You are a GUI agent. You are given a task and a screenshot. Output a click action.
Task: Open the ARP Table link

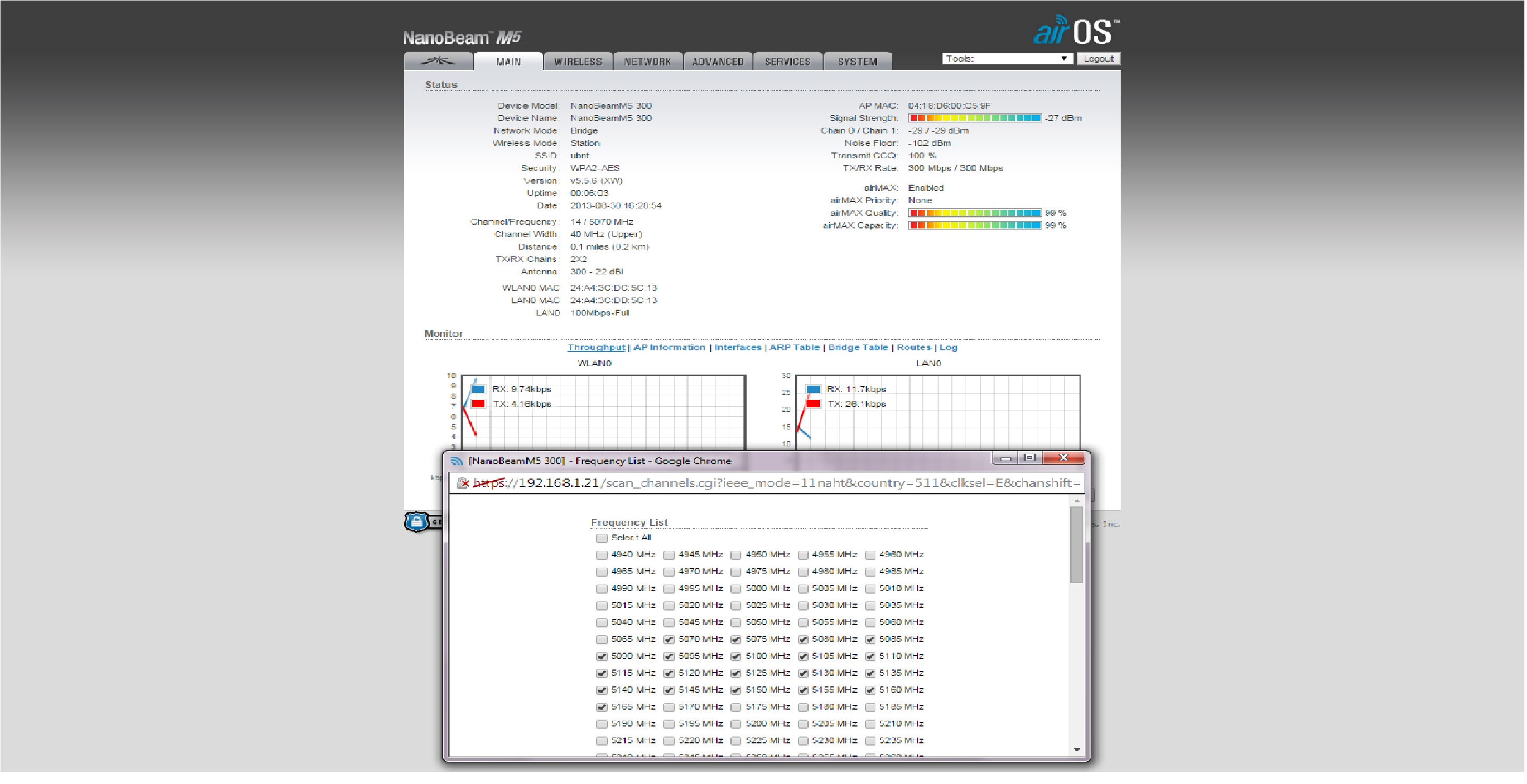(x=794, y=347)
